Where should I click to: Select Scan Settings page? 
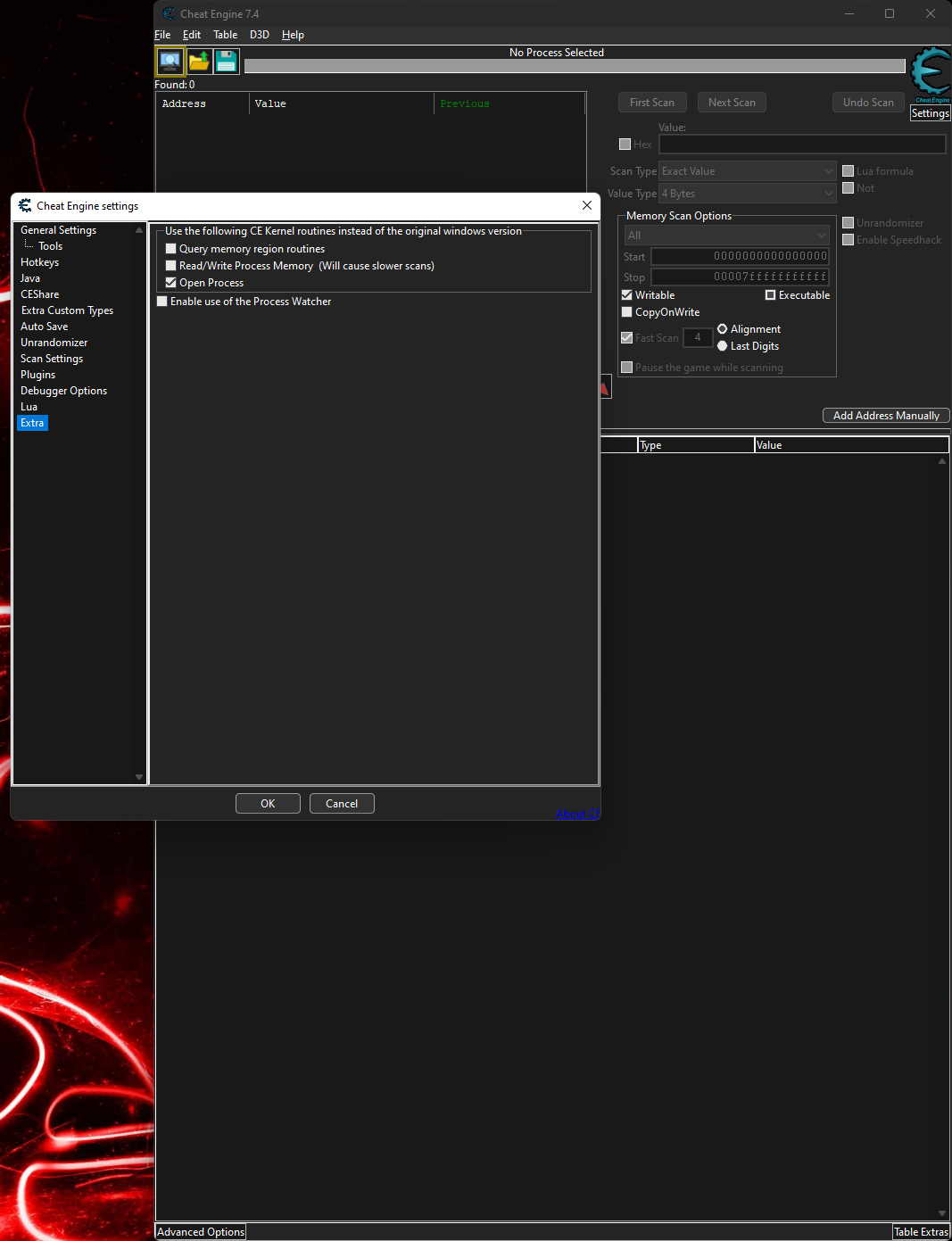[x=52, y=359]
